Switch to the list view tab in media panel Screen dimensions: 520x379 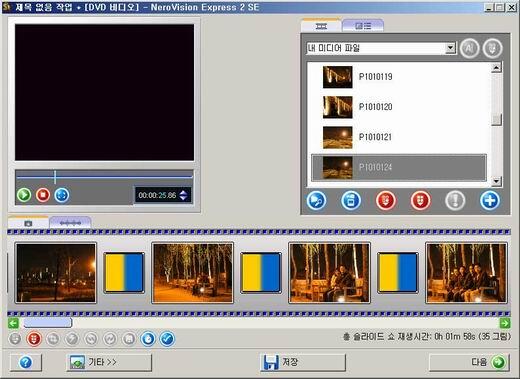pos(363,26)
